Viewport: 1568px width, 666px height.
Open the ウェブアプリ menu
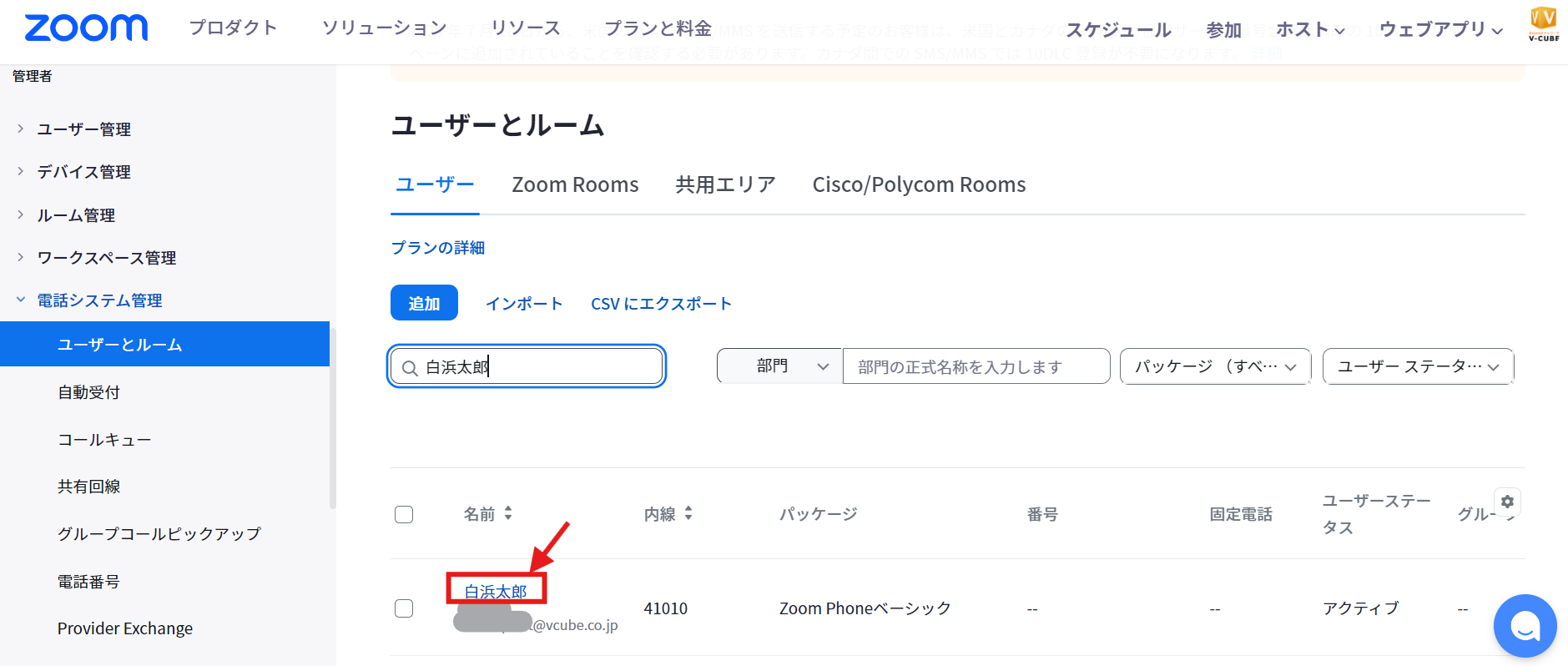coord(1441,29)
